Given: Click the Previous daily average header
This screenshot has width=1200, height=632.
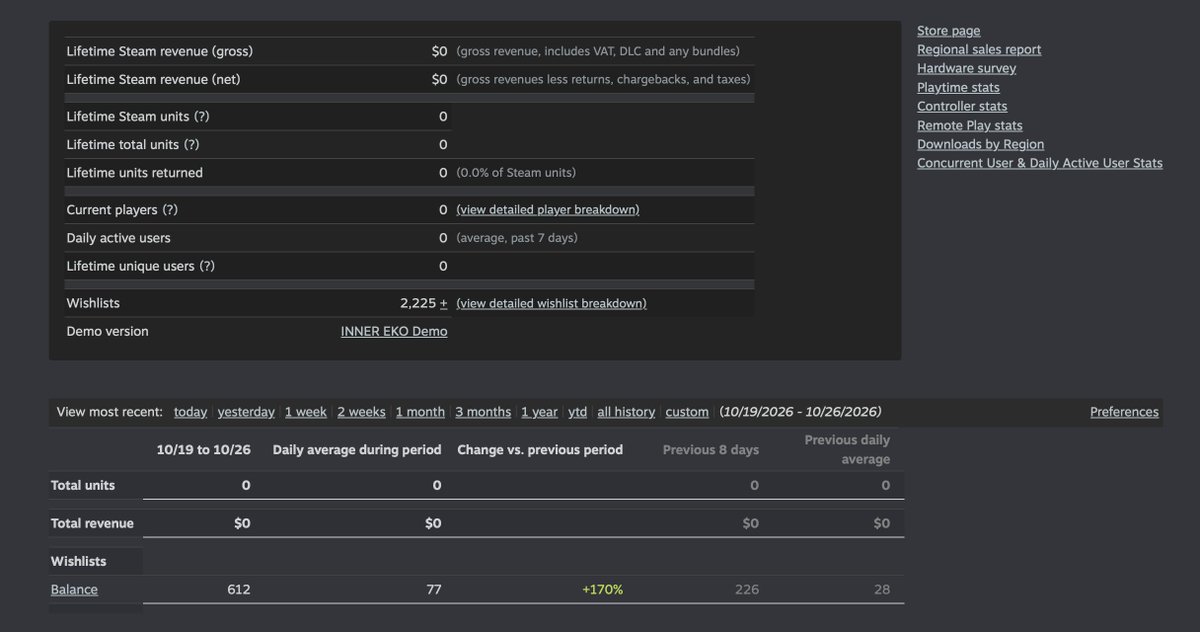Looking at the screenshot, I should coord(847,450).
